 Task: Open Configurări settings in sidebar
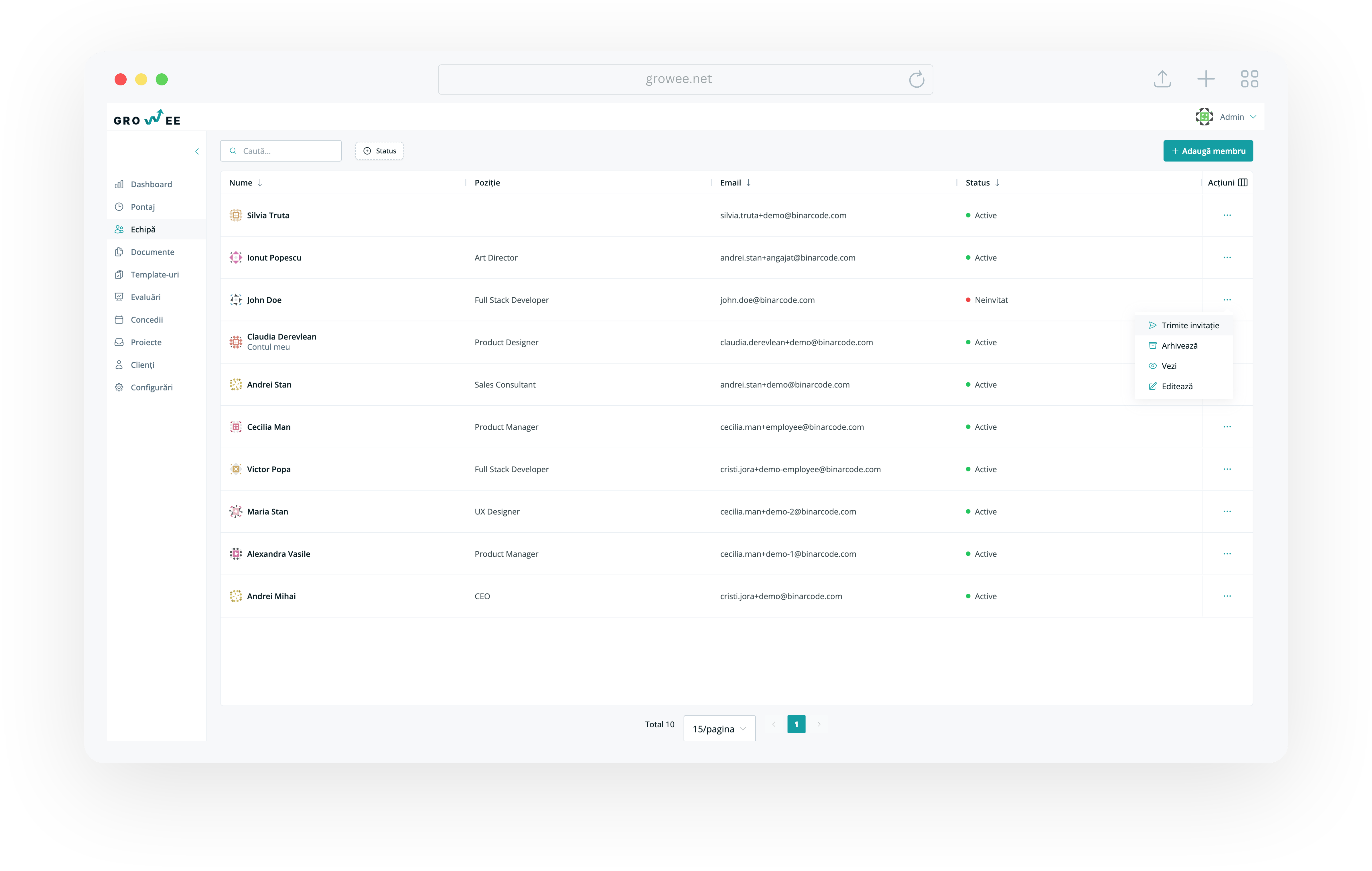click(x=152, y=387)
